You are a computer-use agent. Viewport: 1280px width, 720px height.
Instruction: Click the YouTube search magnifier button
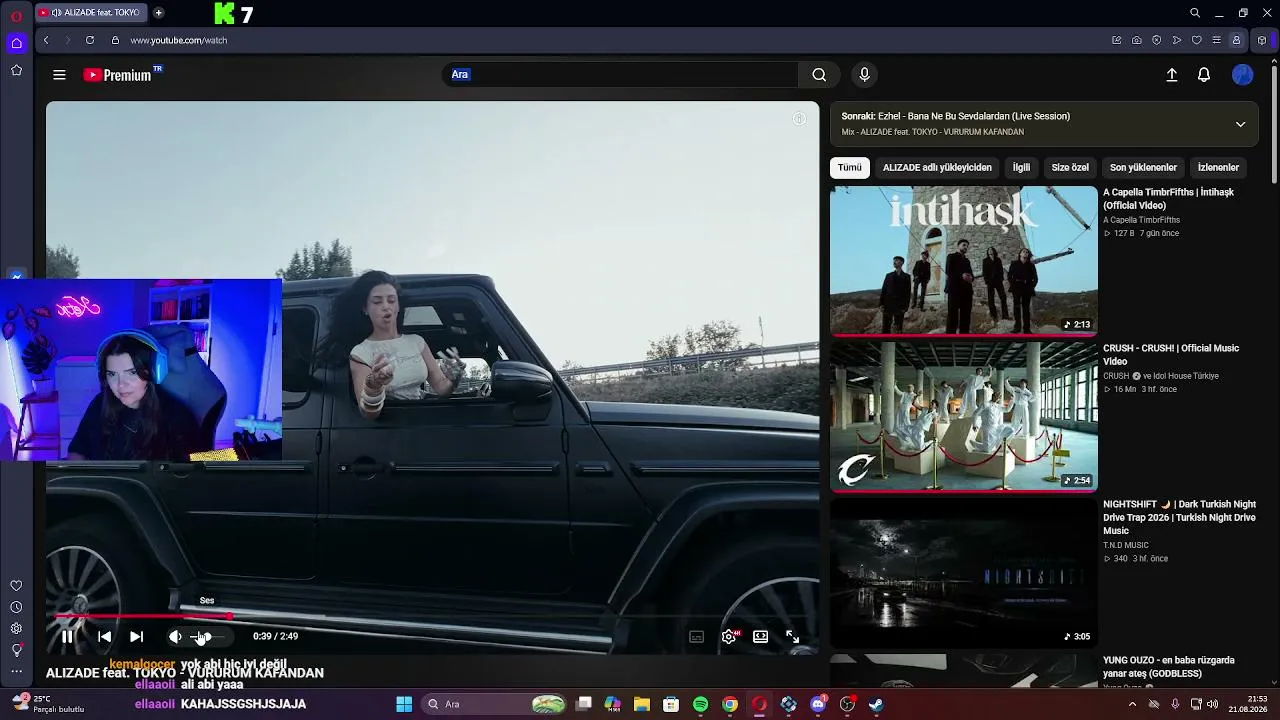(x=819, y=75)
